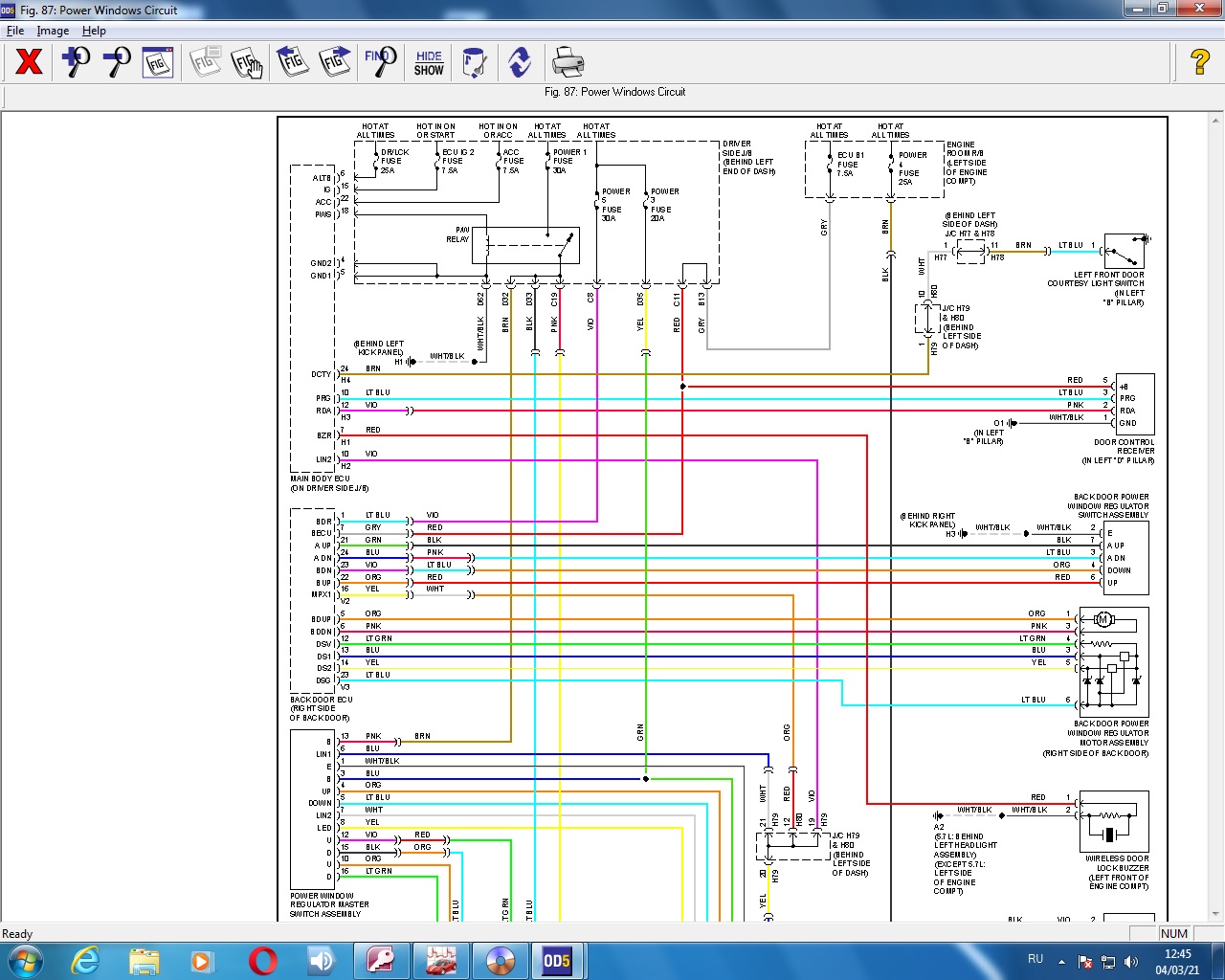Click the 'POWER WINDOW REGULATOR MASTER SWITCH ASSEMBLY' label
This screenshot has height=980, width=1225.
click(329, 904)
